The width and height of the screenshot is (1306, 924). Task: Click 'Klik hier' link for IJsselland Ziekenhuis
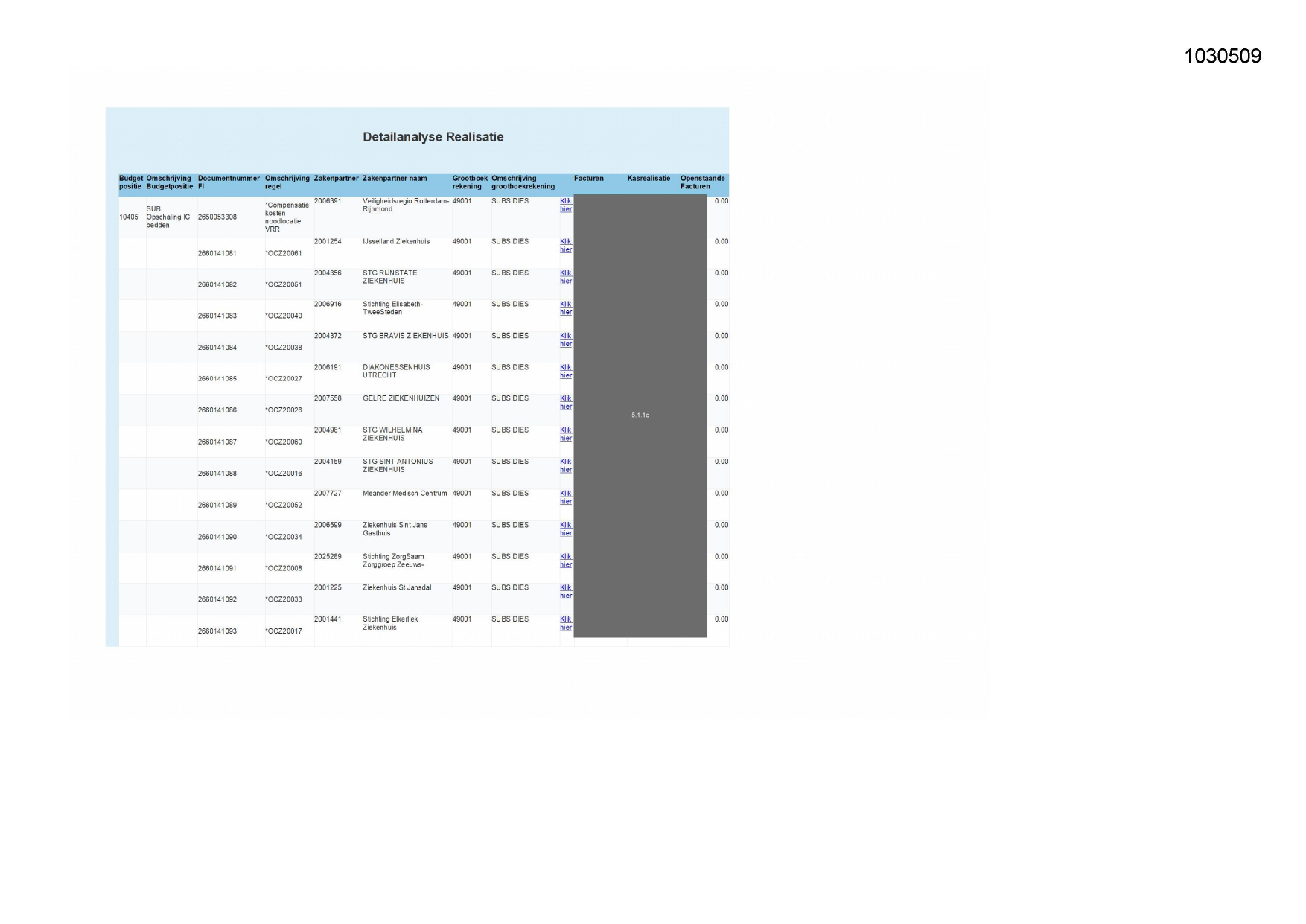(x=566, y=246)
